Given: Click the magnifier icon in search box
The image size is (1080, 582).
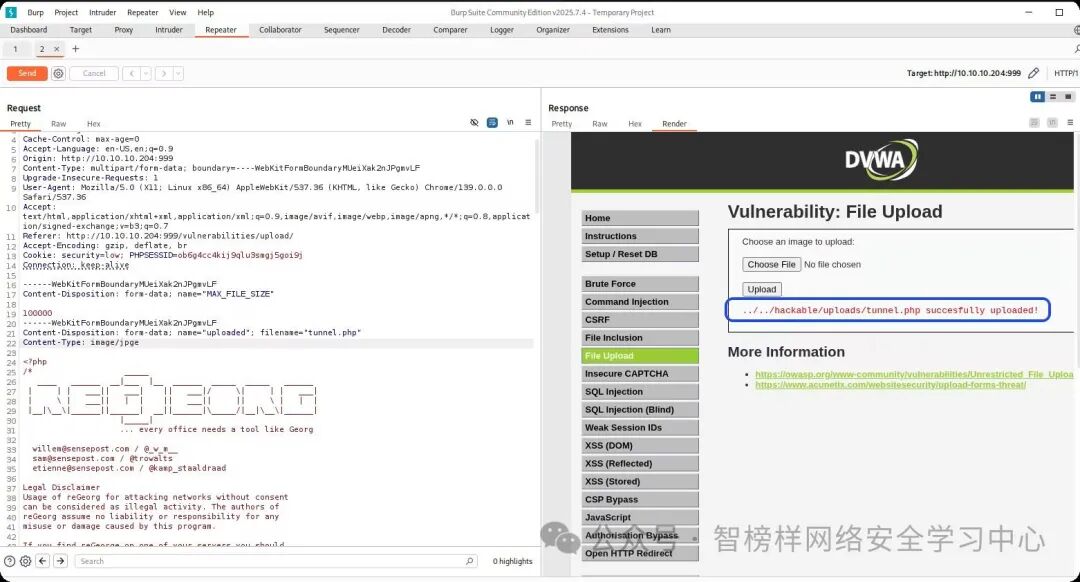Looking at the screenshot, I should [x=470, y=561].
